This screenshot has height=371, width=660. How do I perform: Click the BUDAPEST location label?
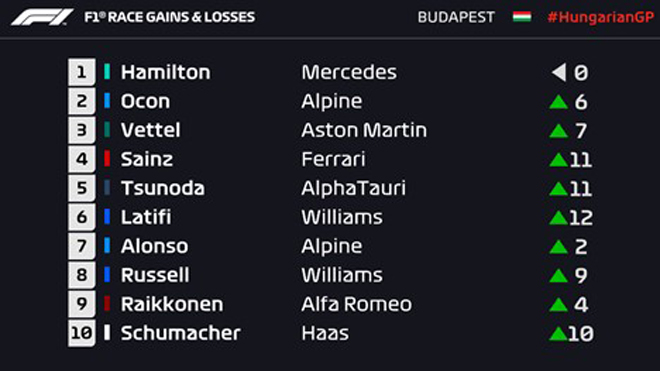[456, 17]
